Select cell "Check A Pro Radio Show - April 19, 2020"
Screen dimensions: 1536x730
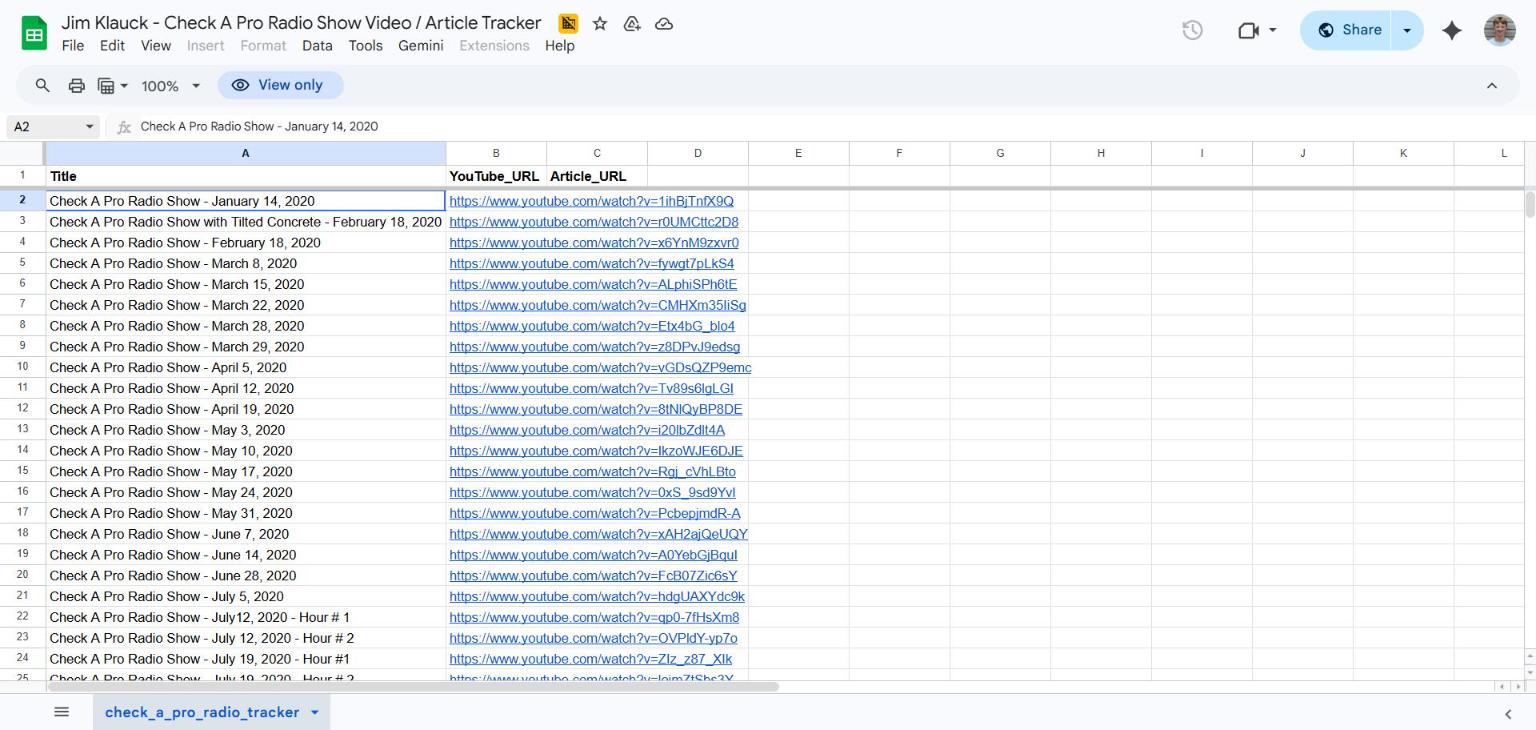point(246,409)
